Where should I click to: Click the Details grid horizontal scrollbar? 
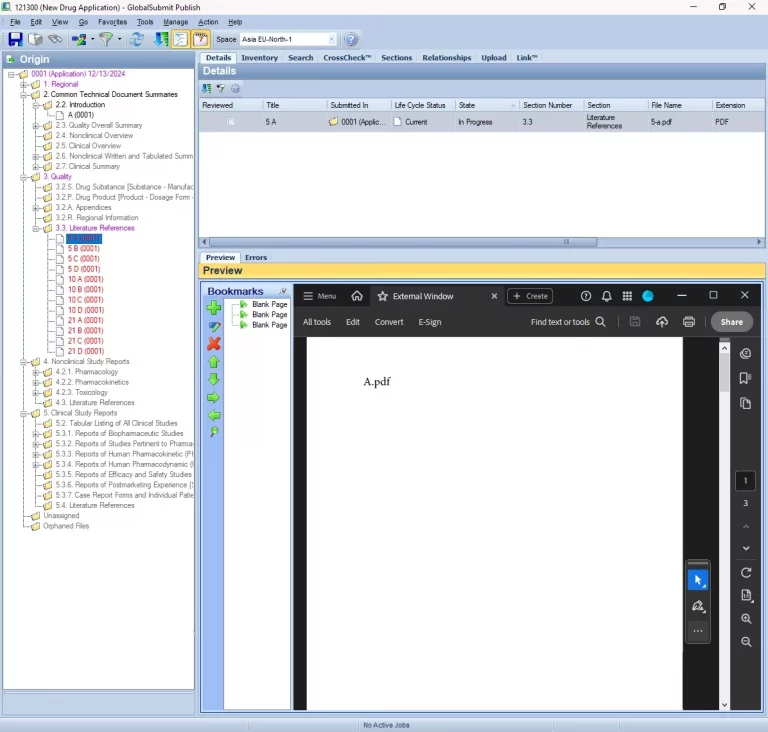[480, 242]
